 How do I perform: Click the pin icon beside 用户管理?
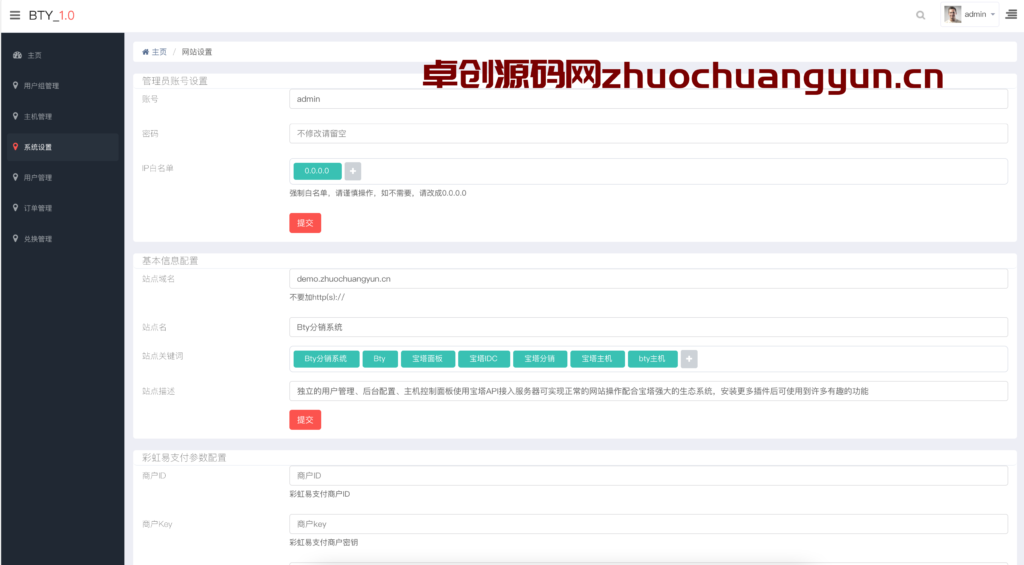coord(16,177)
